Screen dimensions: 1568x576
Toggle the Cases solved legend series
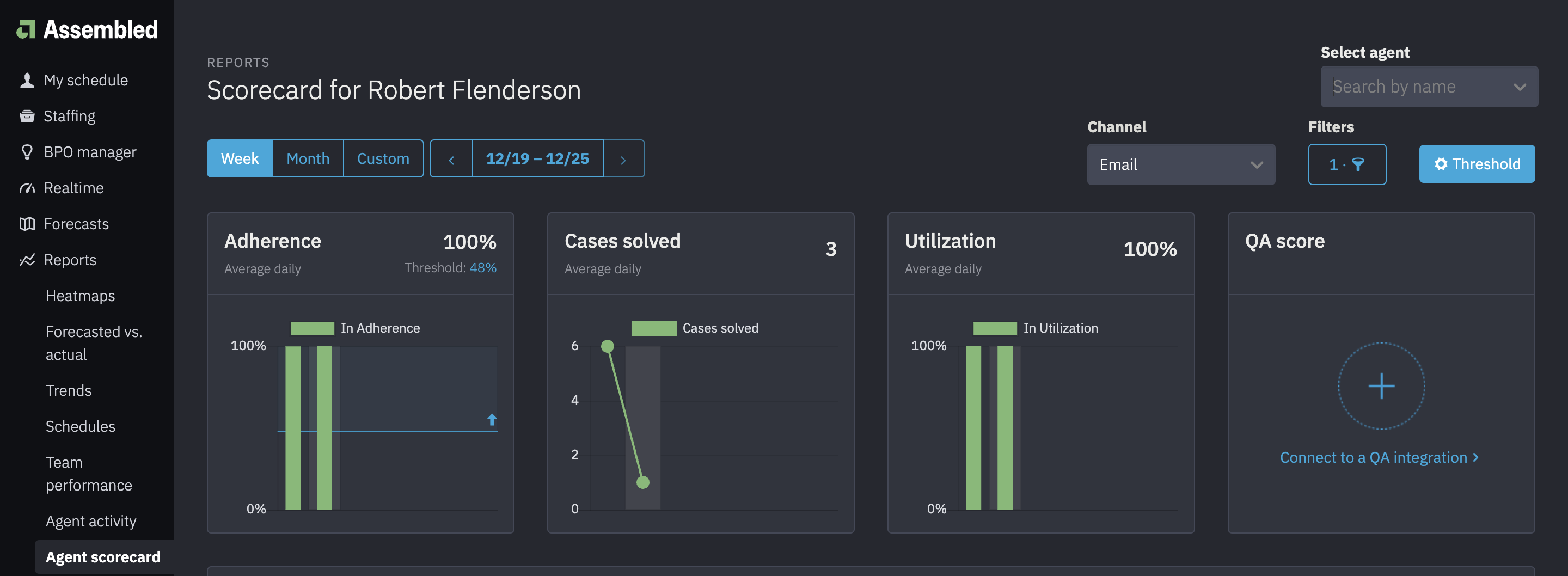(695, 329)
